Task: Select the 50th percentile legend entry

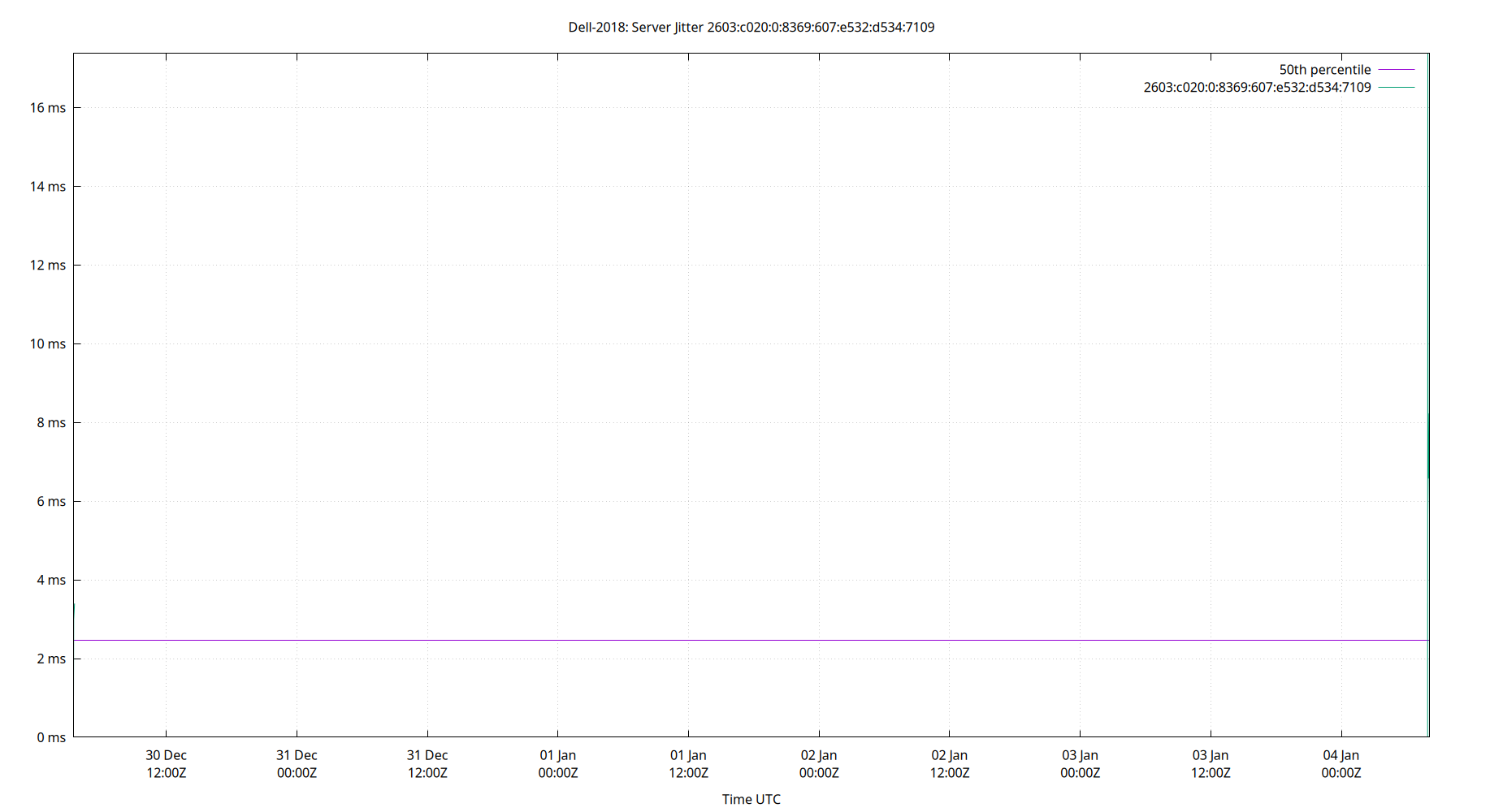Action: point(1325,69)
